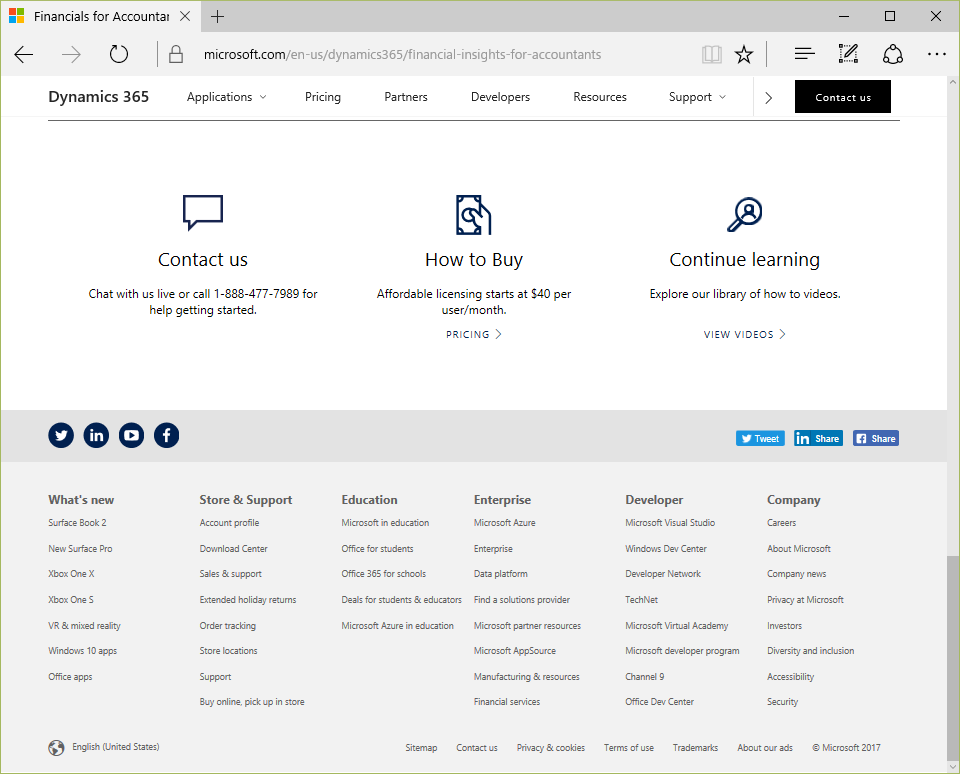The image size is (960, 774).
Task: Click the Continue learning magnifier icon
Action: click(744, 214)
